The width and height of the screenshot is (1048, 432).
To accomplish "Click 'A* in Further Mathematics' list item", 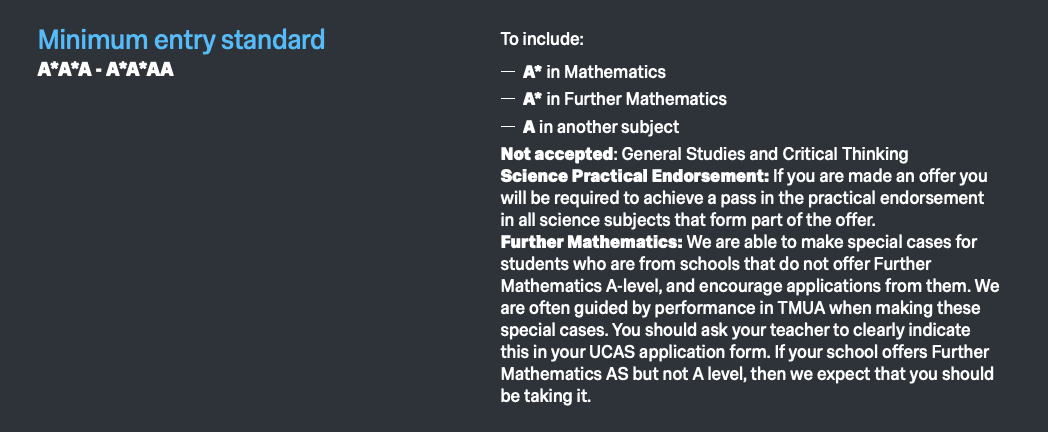I will tap(624, 99).
